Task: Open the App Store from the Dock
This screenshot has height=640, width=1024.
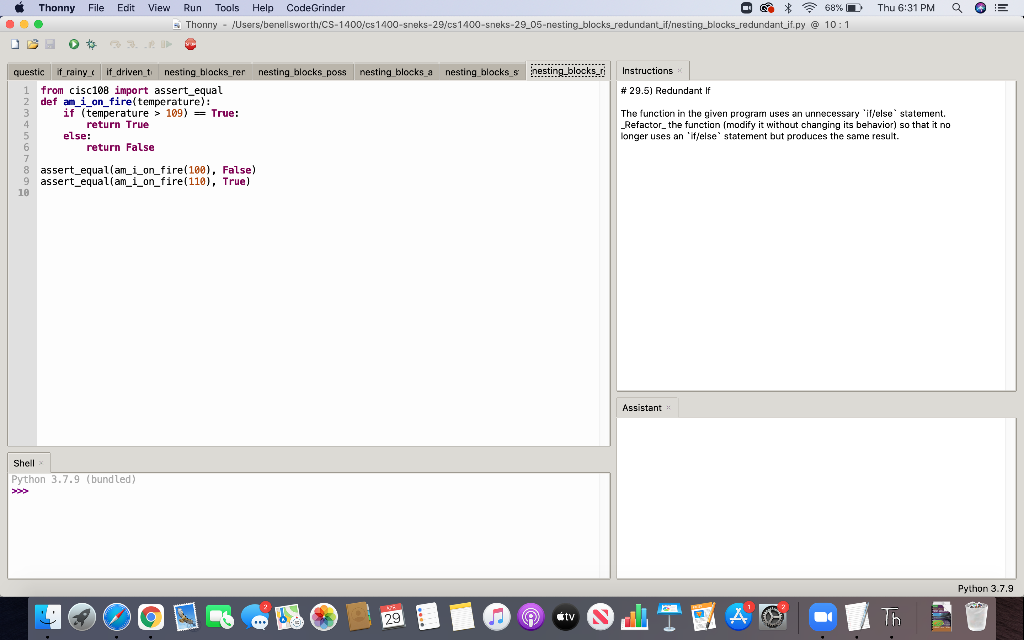Action: point(738,616)
